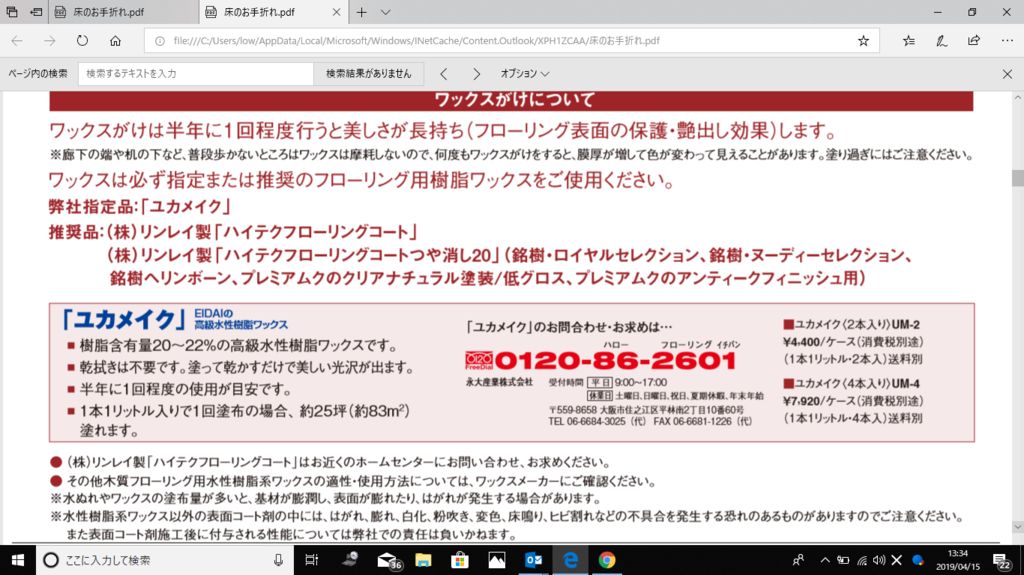1024x575 pixels.
Task: Close the active PDF tab
Action: tap(336, 12)
